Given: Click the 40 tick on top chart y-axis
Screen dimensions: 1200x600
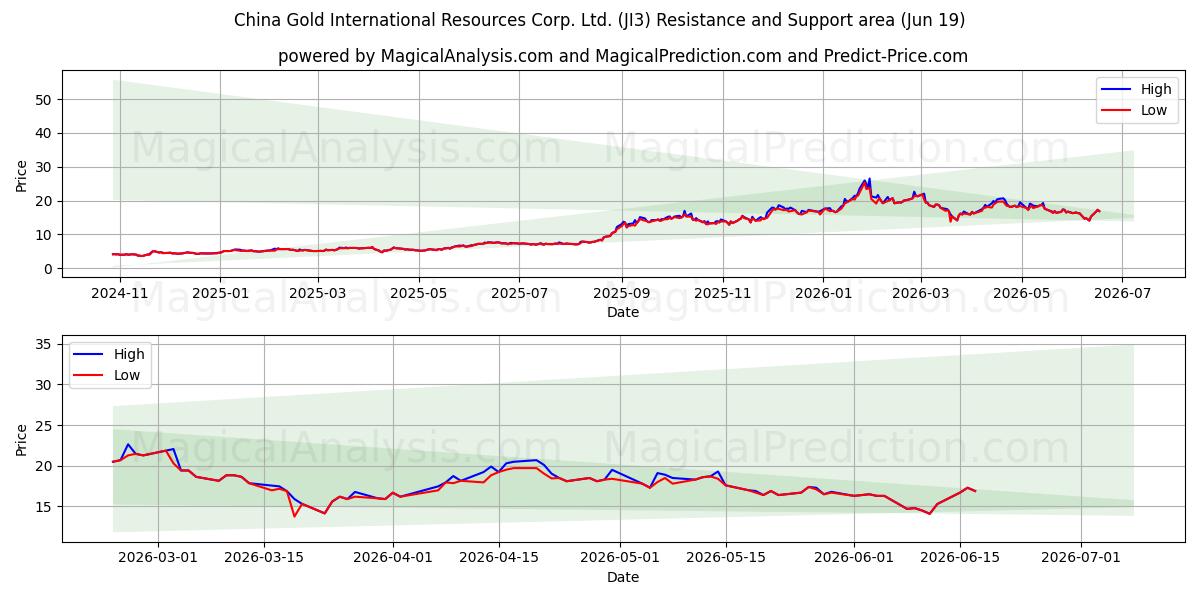Looking at the screenshot, I should point(43,133).
